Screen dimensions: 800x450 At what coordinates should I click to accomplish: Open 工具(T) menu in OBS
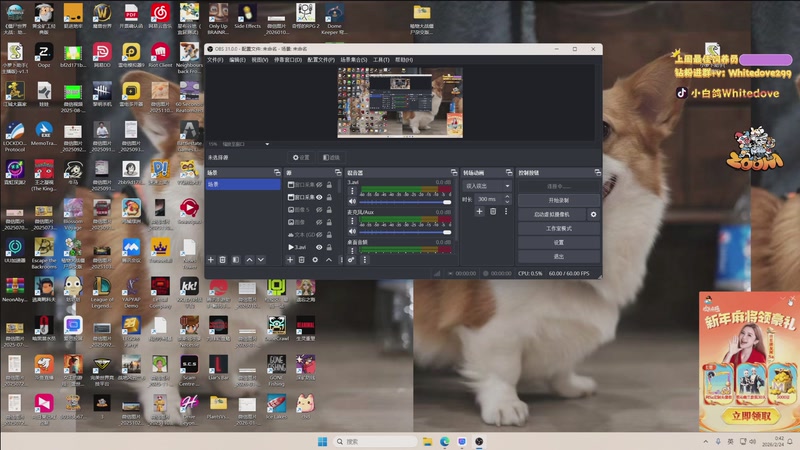[381, 60]
